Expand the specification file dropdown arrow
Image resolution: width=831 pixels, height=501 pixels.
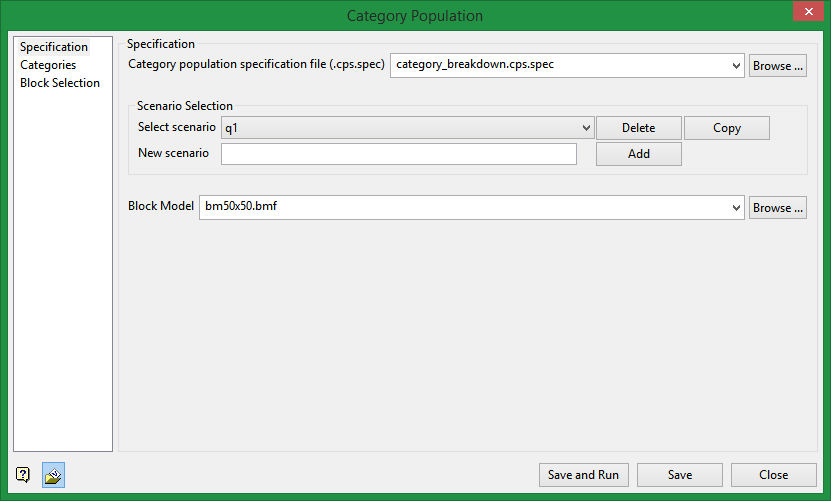coord(736,66)
